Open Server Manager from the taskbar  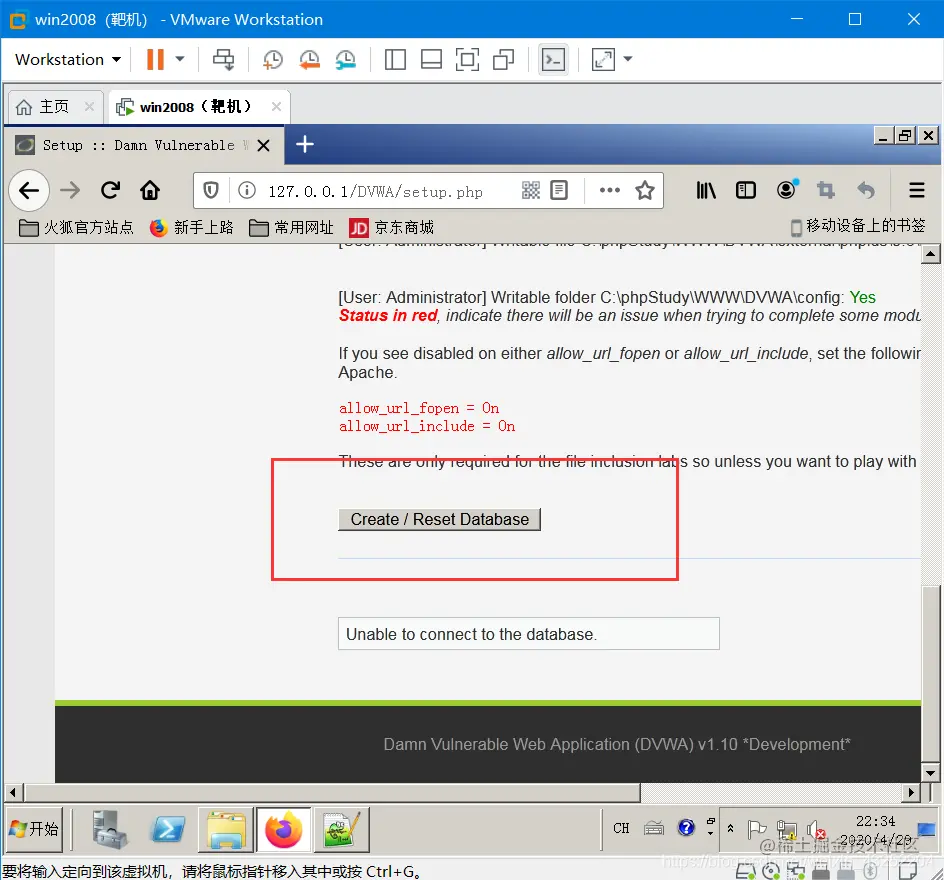click(110, 829)
